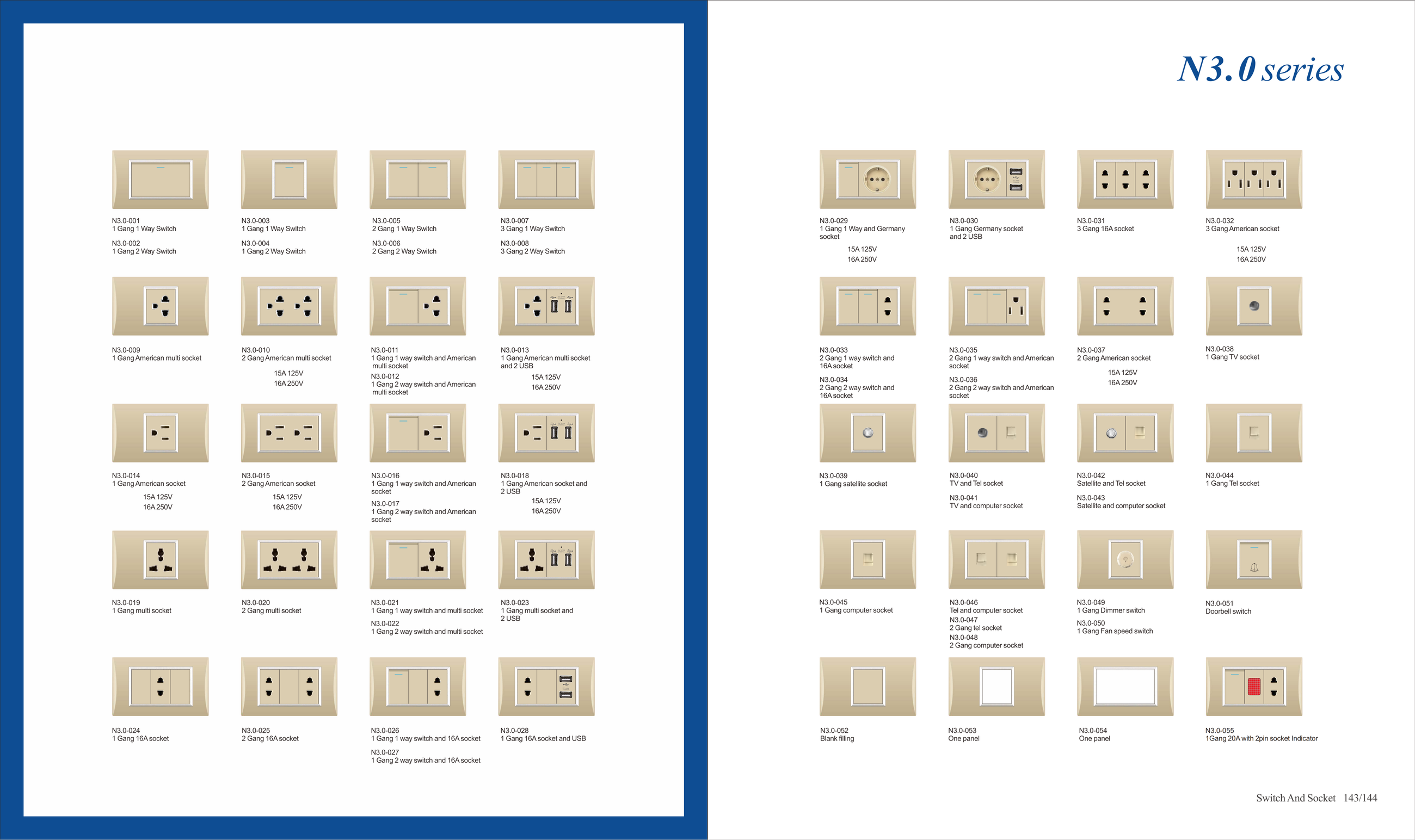1415x840 pixels.
Task: Click the N3.0-052 Blank filling plate
Action: tap(868, 687)
